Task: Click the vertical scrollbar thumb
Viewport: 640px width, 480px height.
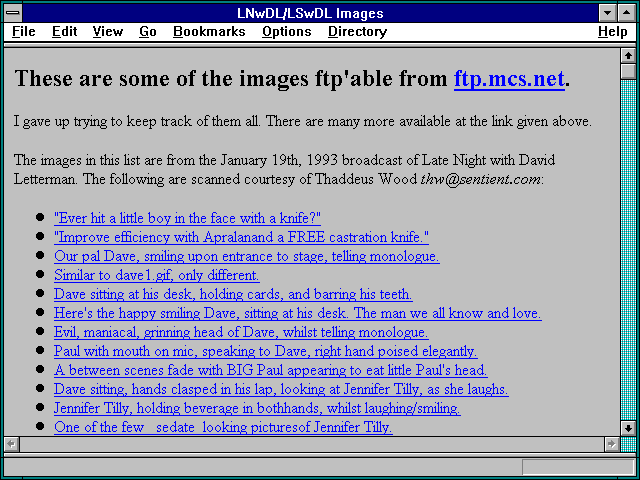Action: point(628,71)
